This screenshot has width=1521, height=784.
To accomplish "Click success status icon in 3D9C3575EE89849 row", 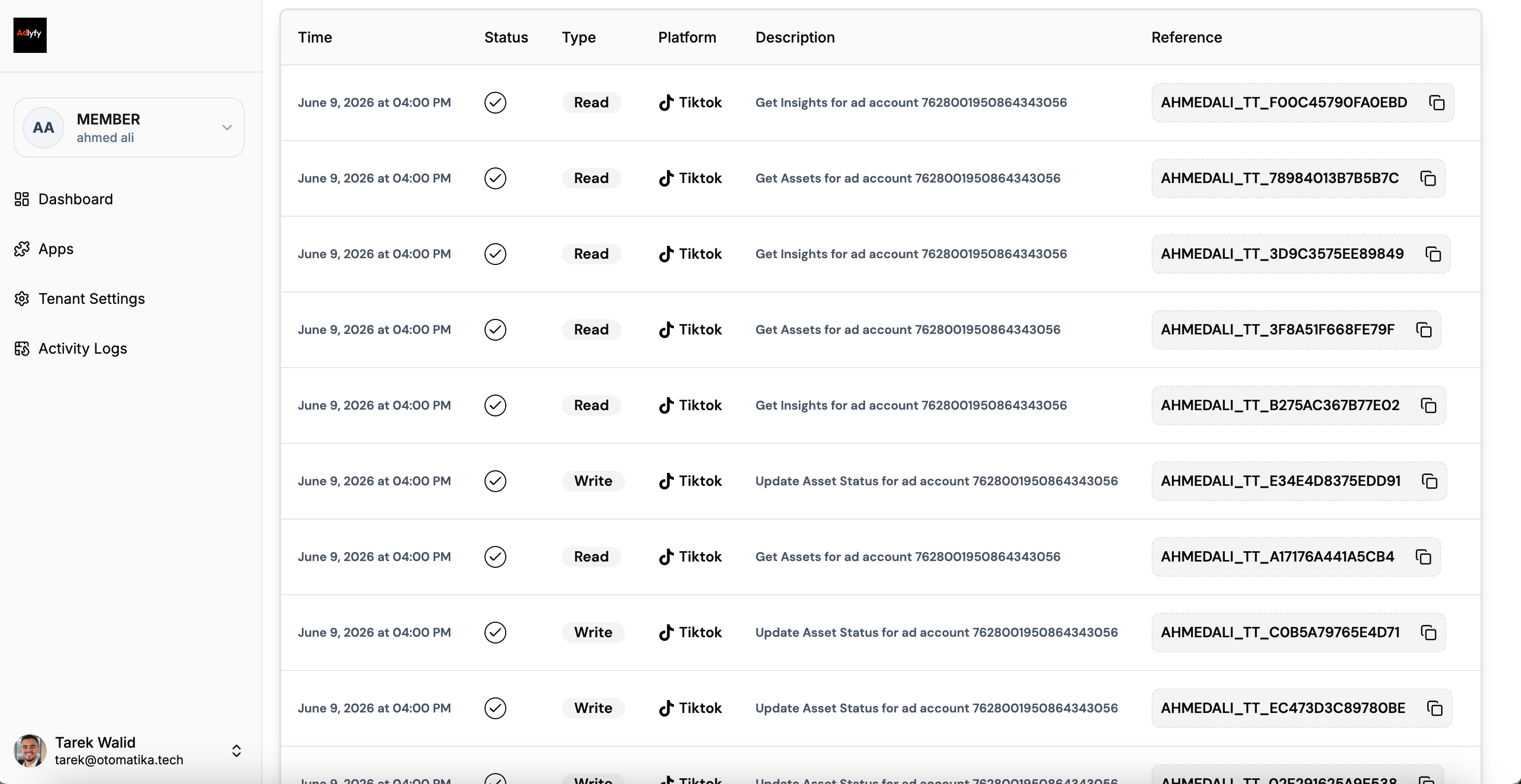I will point(495,254).
